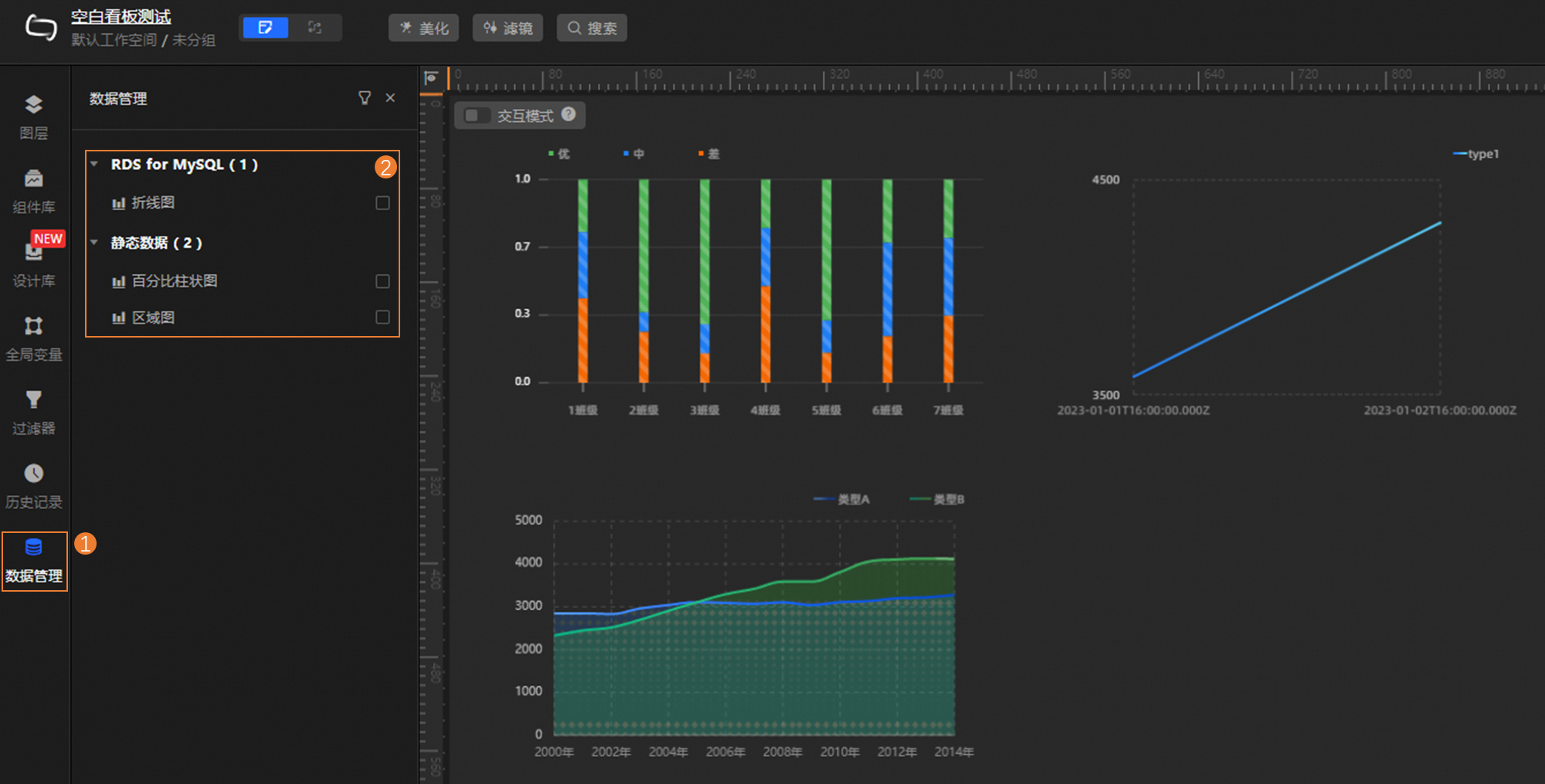Switch to fullscreen preview mode icon

[314, 27]
